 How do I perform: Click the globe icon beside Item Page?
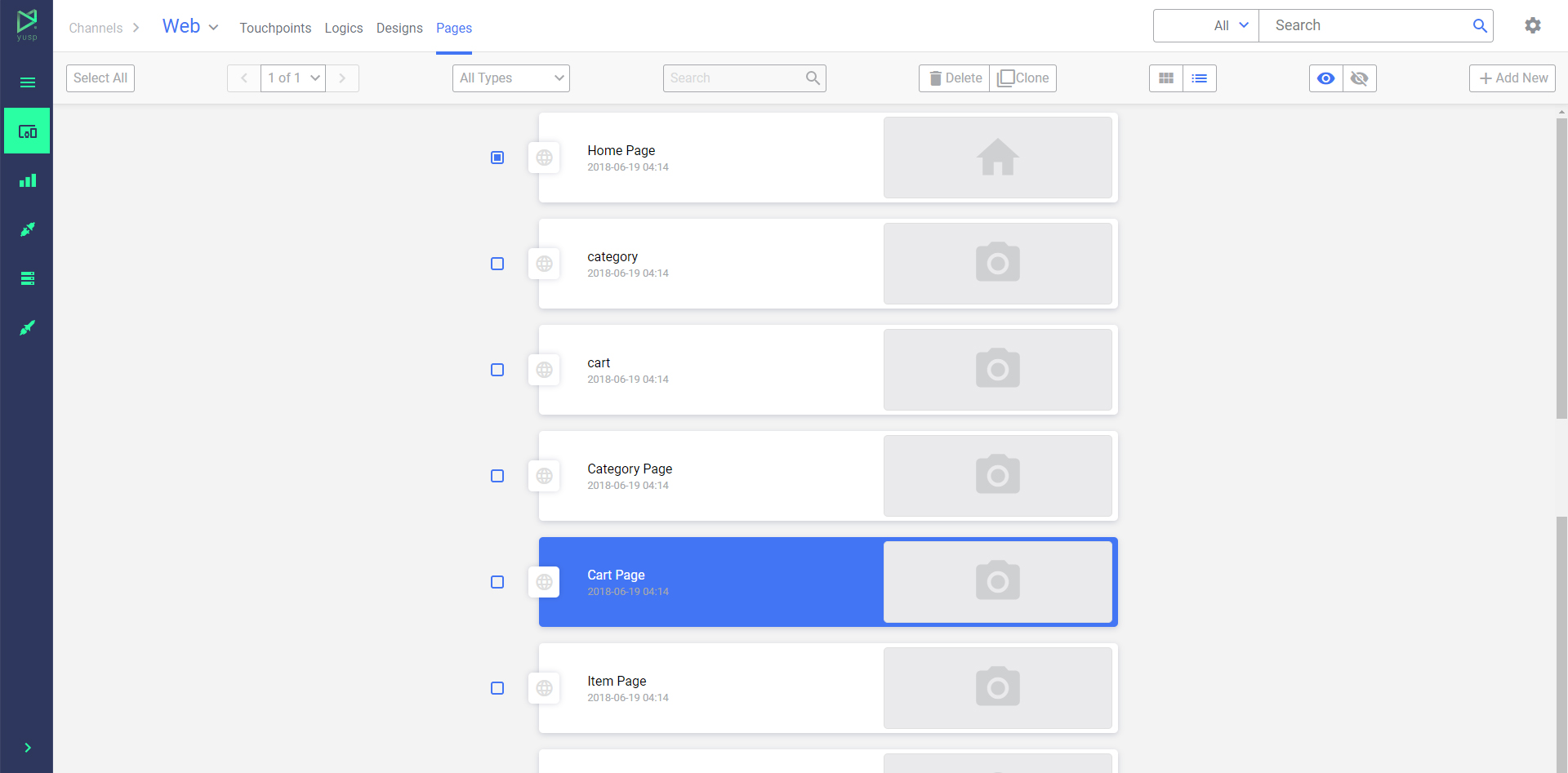coord(544,688)
